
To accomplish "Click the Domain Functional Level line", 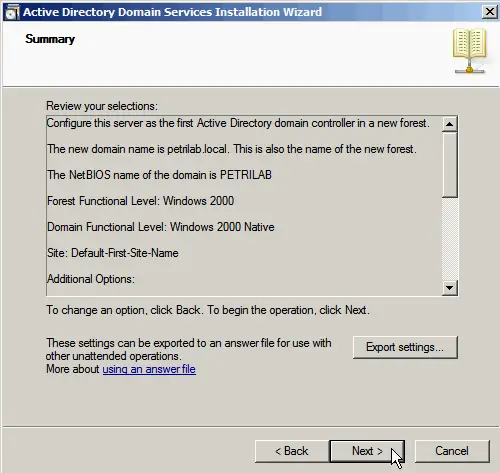I will tap(161, 227).
